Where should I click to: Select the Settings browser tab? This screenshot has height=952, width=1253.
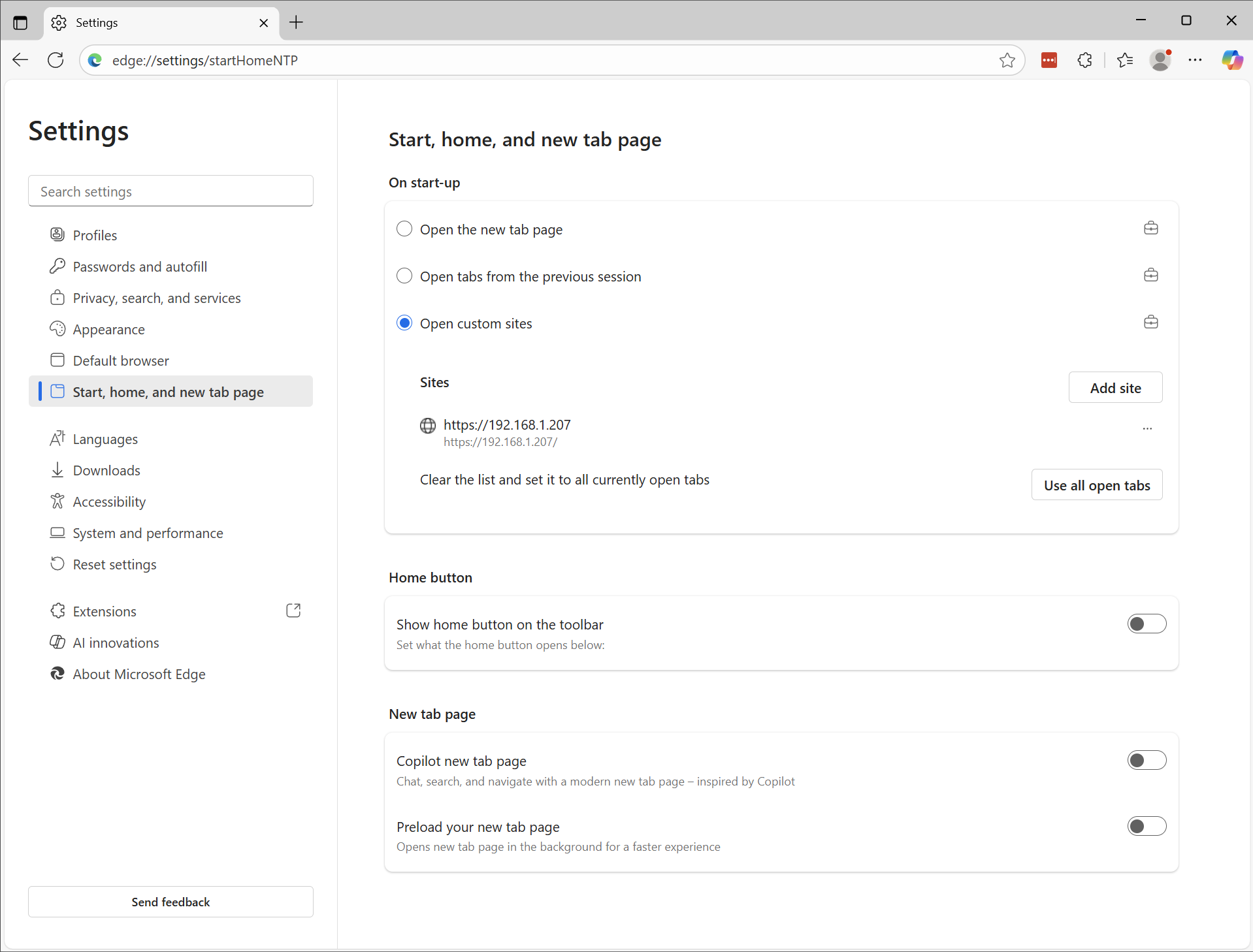[x=161, y=23]
